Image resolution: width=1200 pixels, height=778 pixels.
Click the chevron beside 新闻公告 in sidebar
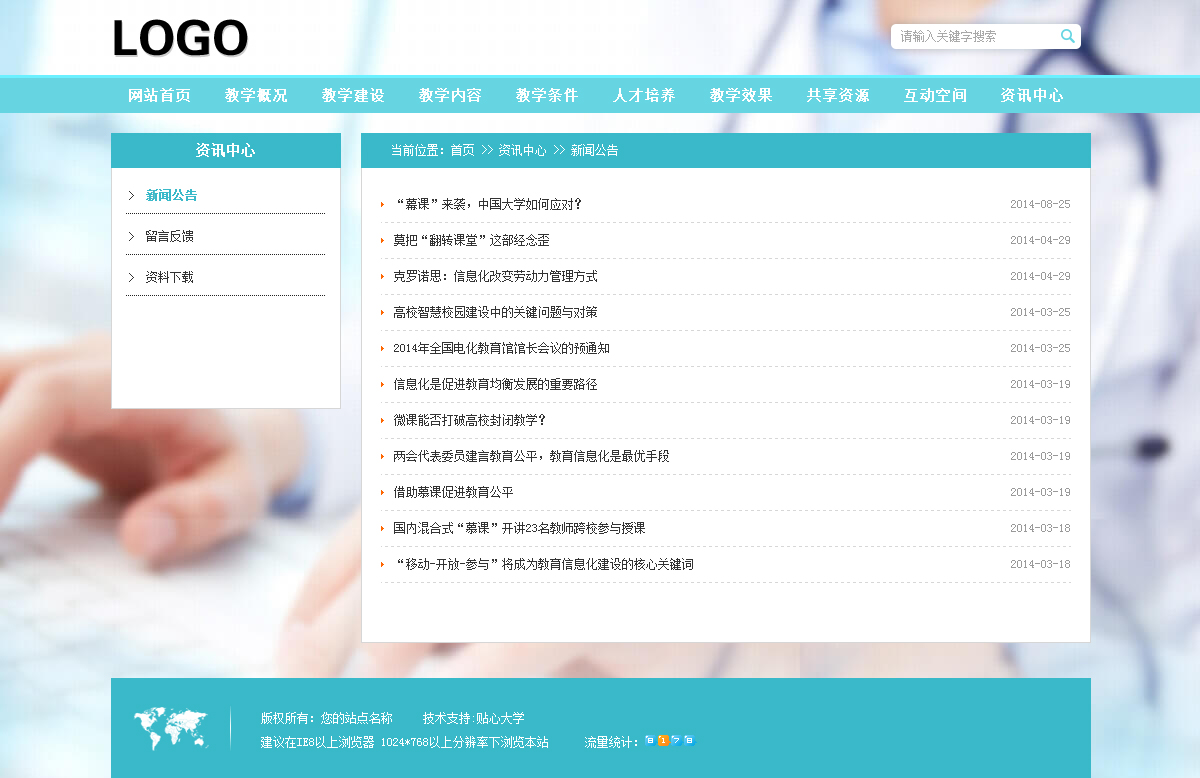pos(131,195)
